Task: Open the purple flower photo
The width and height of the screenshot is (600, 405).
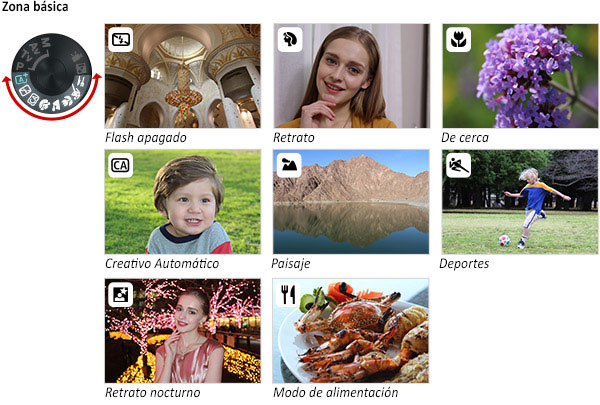Action: 520,76
